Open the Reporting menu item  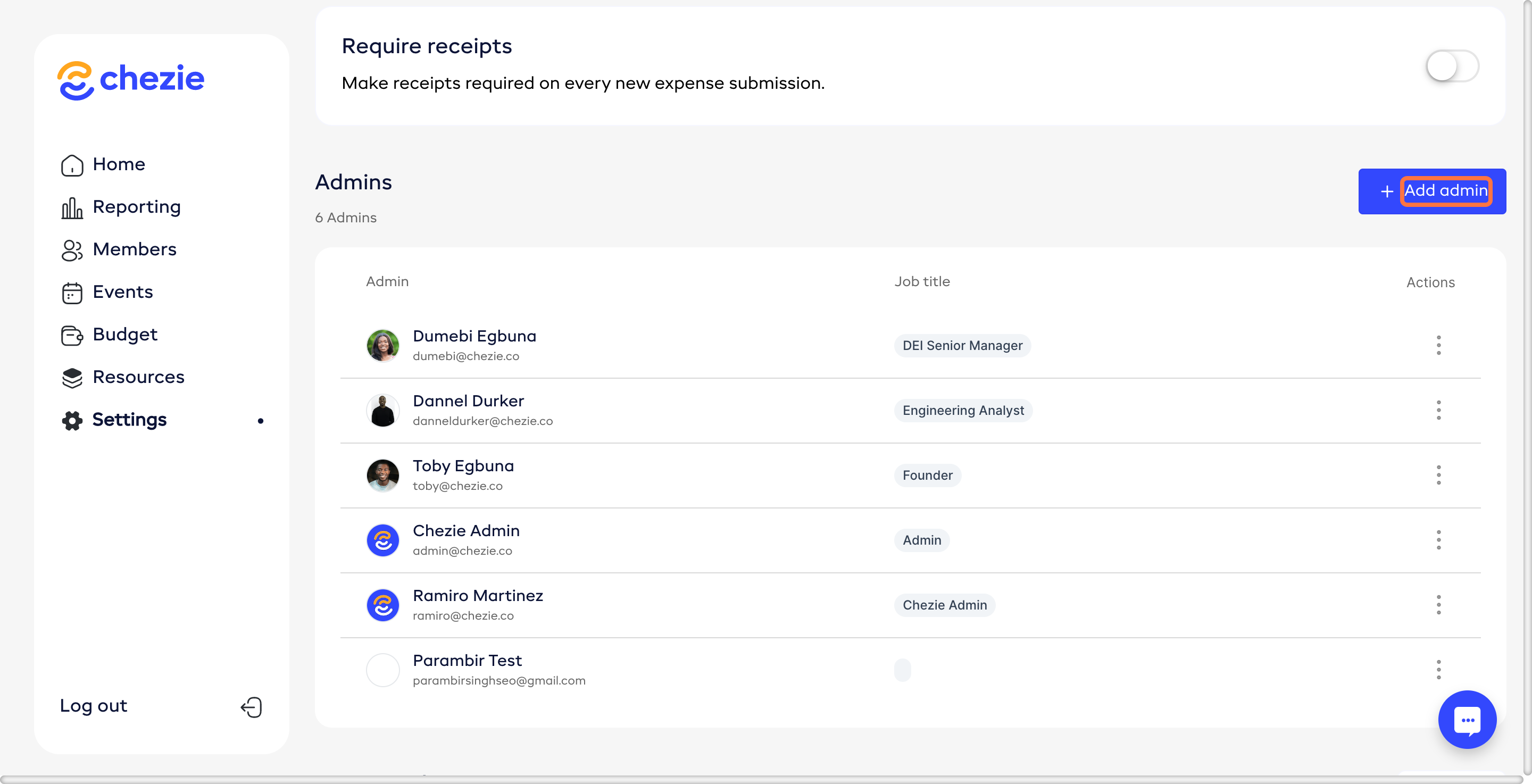point(136,207)
